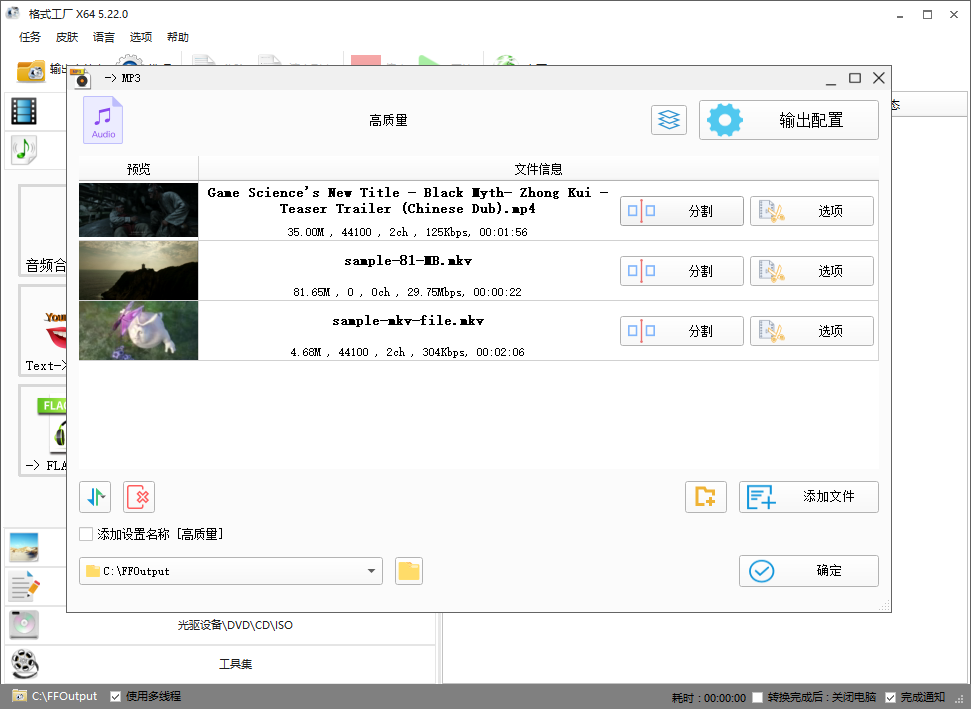Click the sample-mkv-file.mkv preview thumbnail
971x709 pixels.
138,330
